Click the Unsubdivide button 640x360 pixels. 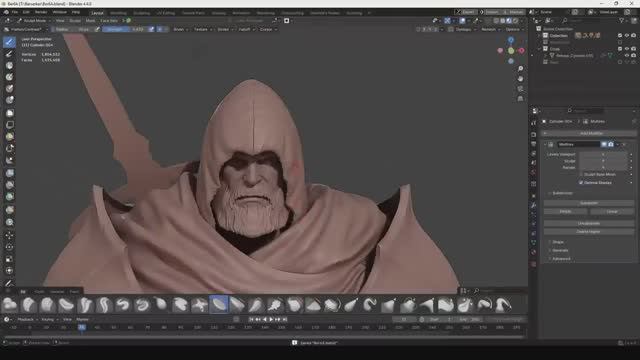click(x=589, y=223)
